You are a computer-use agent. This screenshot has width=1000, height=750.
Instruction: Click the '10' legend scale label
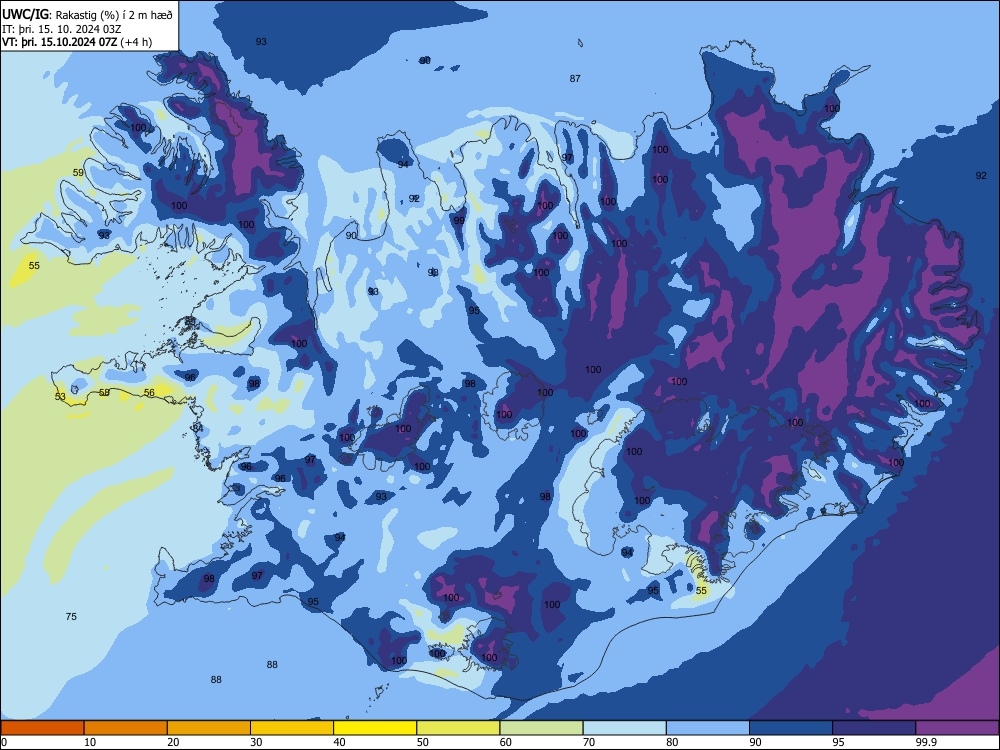coord(90,742)
